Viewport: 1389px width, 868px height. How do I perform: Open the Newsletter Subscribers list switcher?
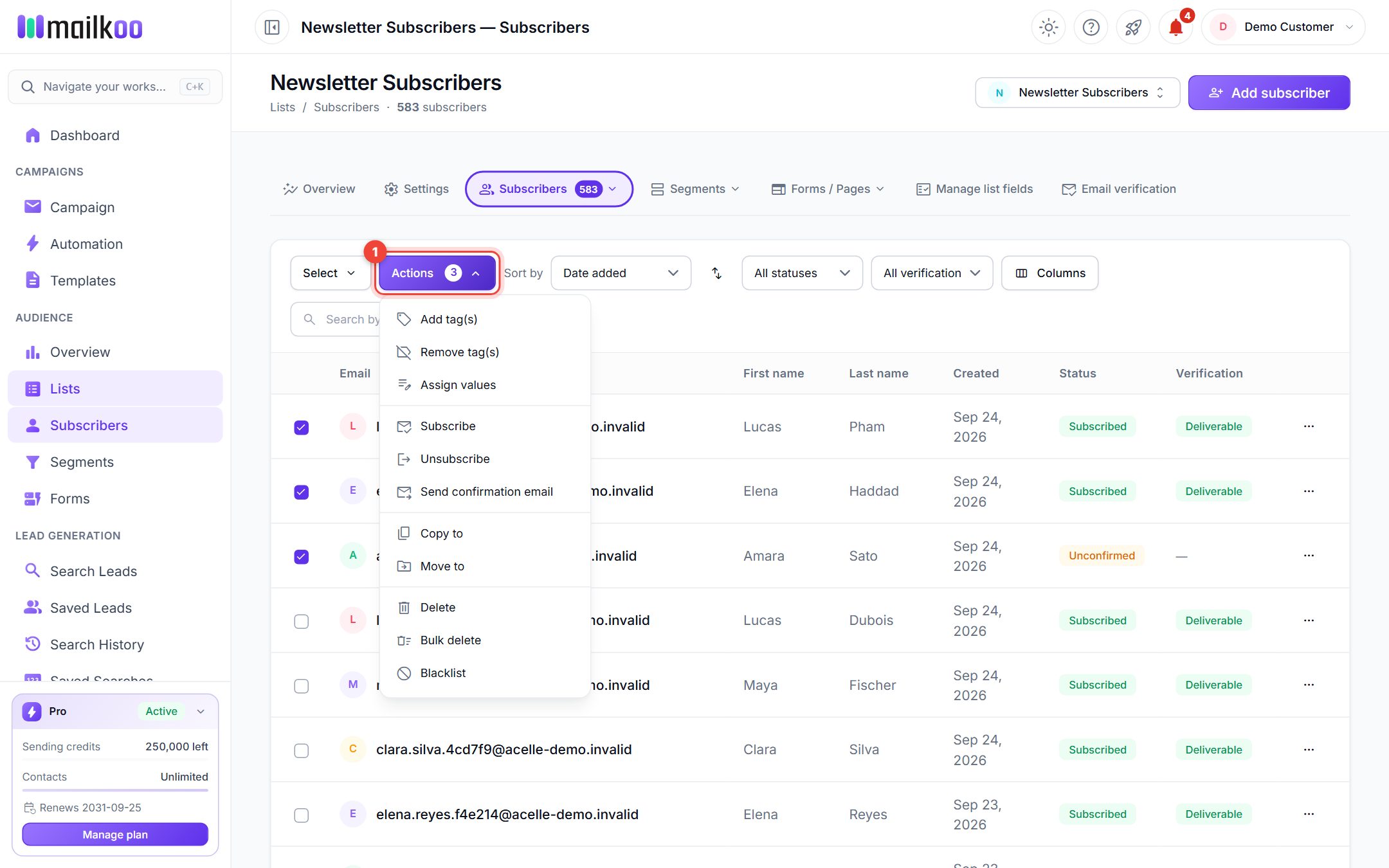tap(1078, 93)
